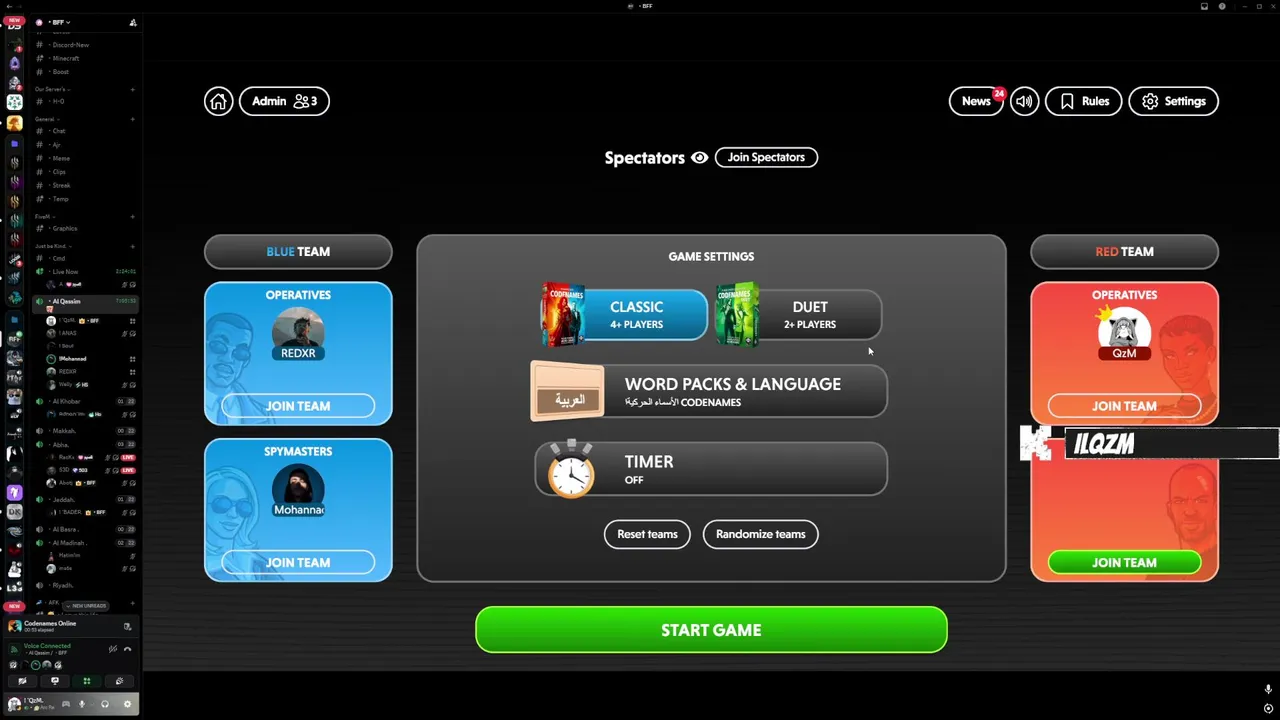Add a channel to Our Server's category
This screenshot has width=1280, height=720.
pyautogui.click(x=132, y=89)
